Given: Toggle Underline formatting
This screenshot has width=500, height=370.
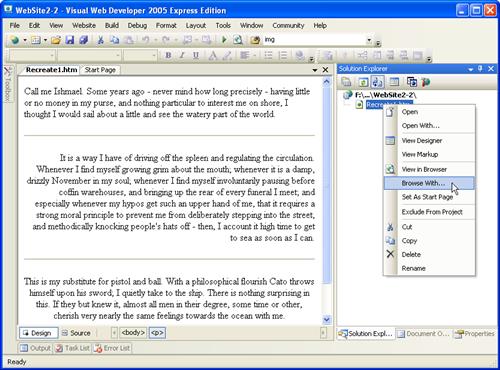Looking at the screenshot, I should tap(196, 55).
